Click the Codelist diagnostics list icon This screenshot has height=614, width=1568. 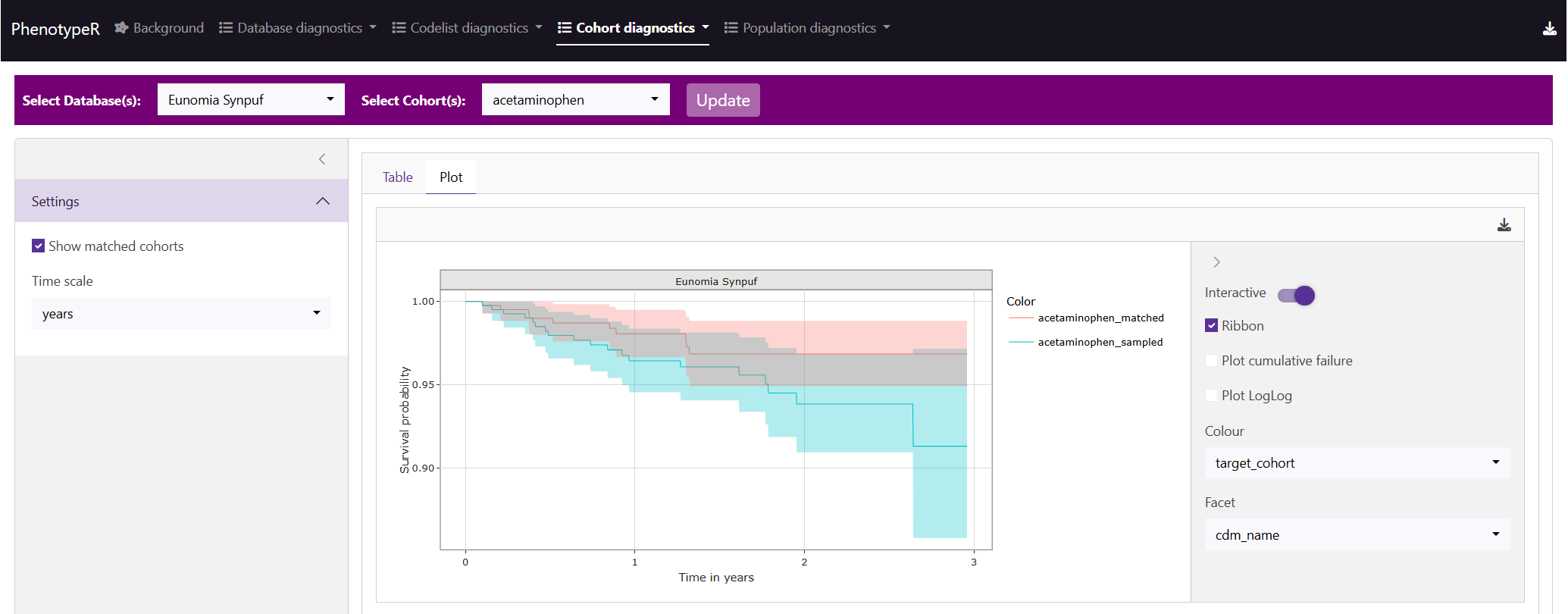click(x=399, y=28)
